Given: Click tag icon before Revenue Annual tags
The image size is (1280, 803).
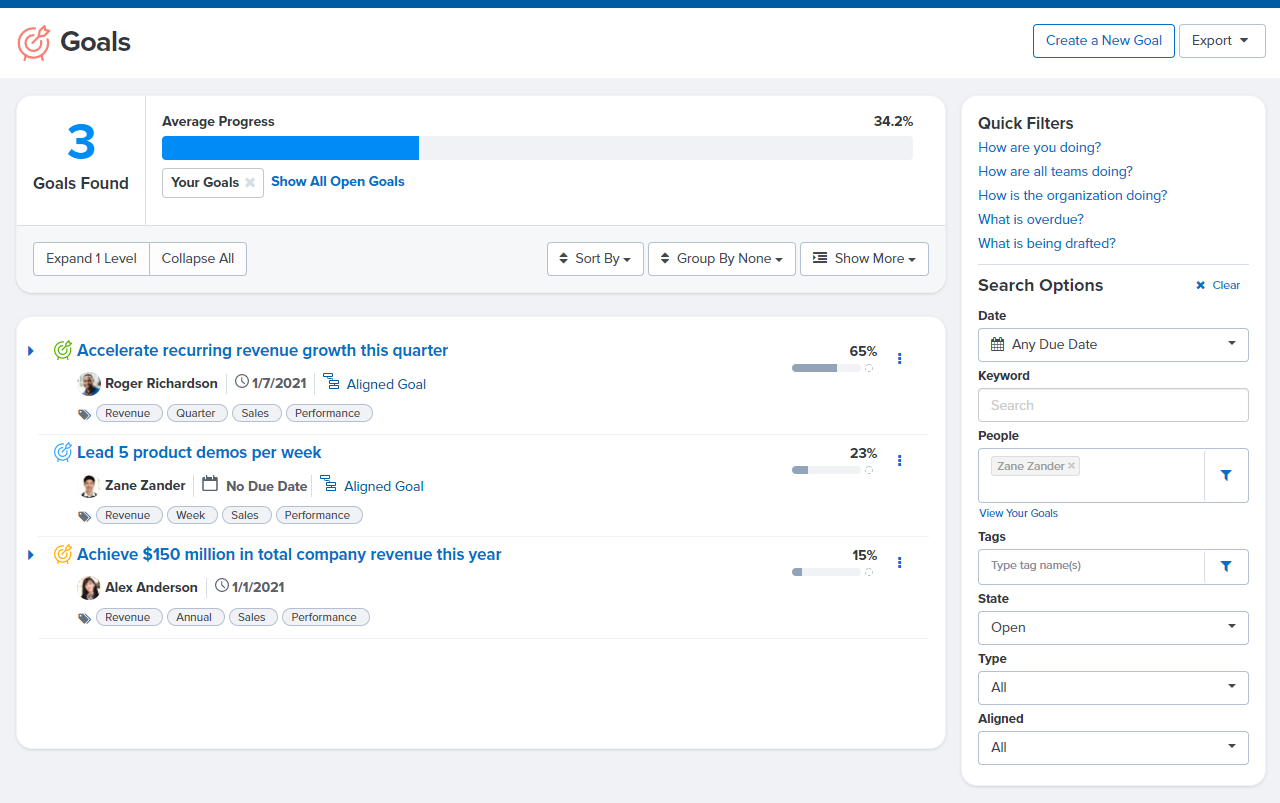Looking at the screenshot, I should click(85, 618).
